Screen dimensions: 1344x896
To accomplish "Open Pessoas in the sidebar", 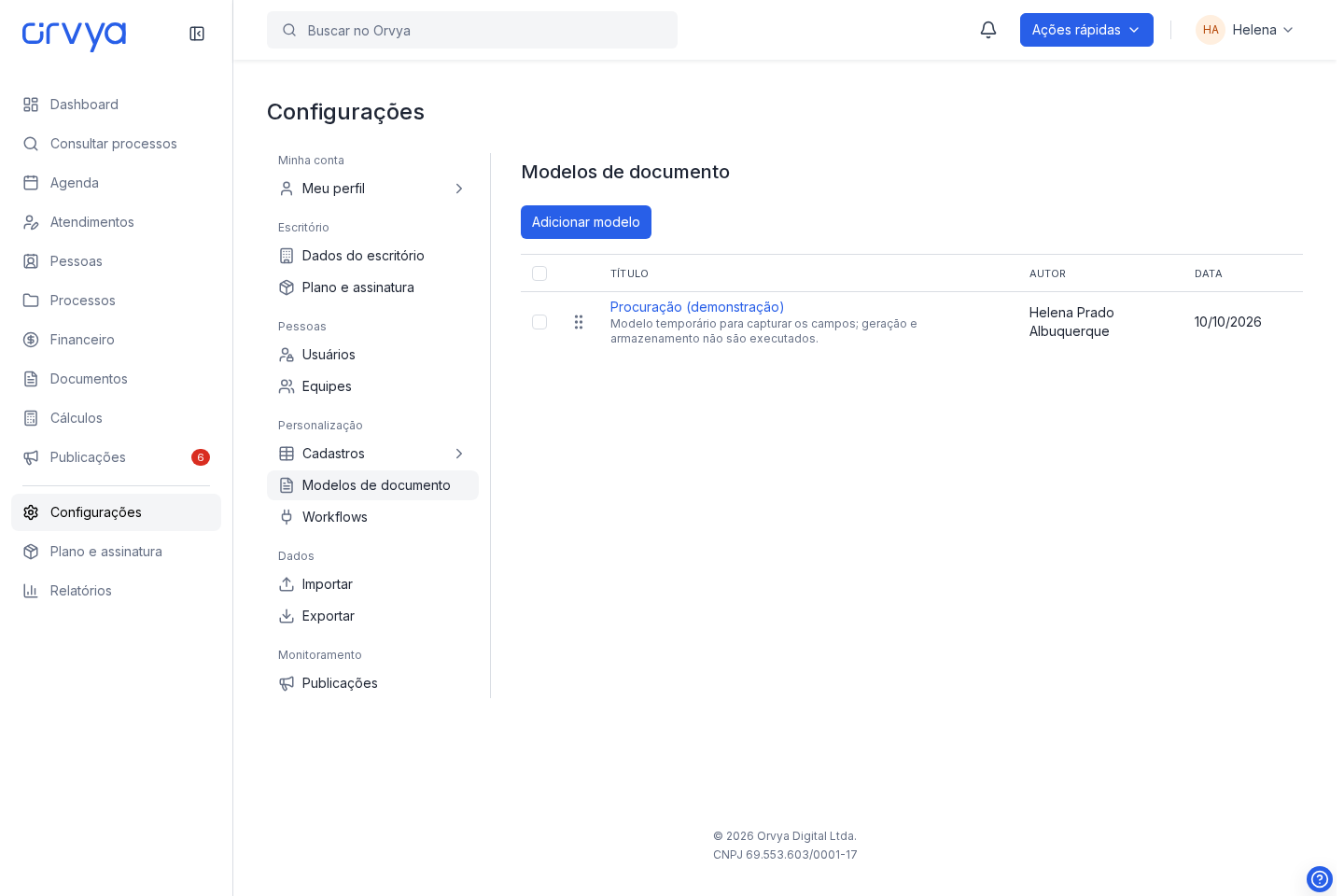I will pos(116,261).
